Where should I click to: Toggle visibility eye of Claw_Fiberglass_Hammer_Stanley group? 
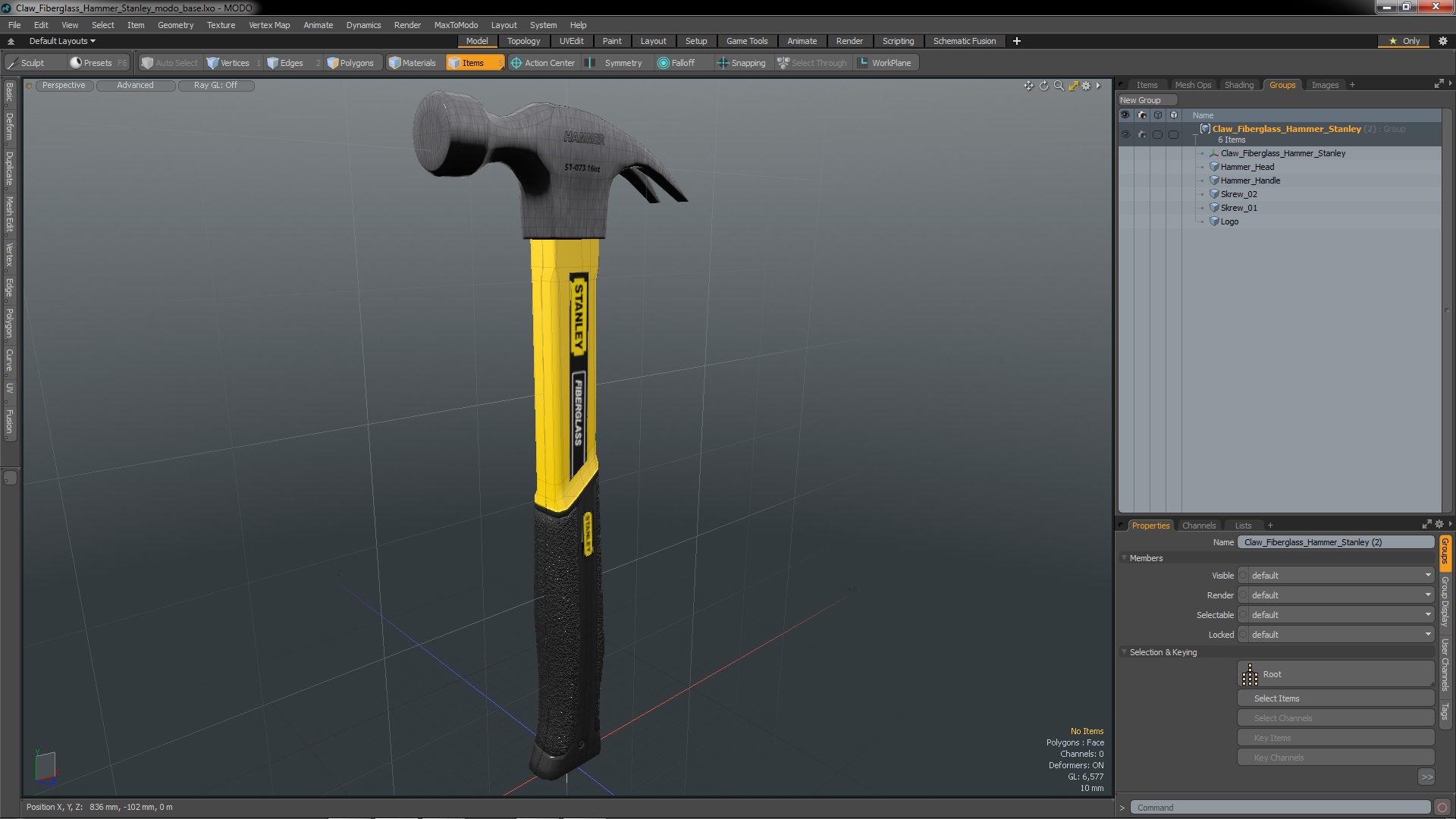point(1125,134)
